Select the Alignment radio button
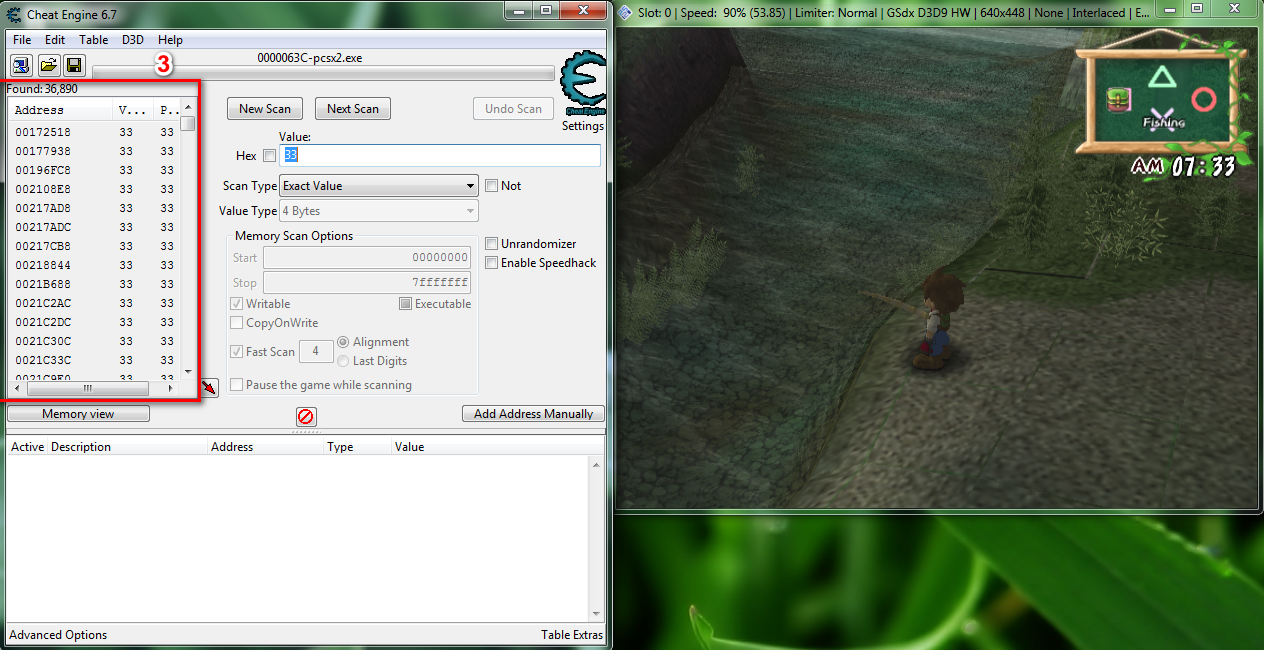This screenshot has height=650, width=1264. coord(344,342)
